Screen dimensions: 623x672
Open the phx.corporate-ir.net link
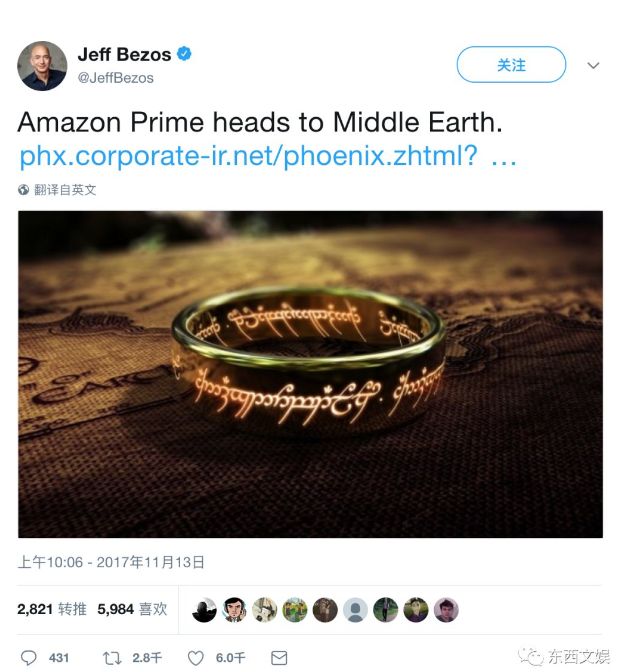point(268,157)
